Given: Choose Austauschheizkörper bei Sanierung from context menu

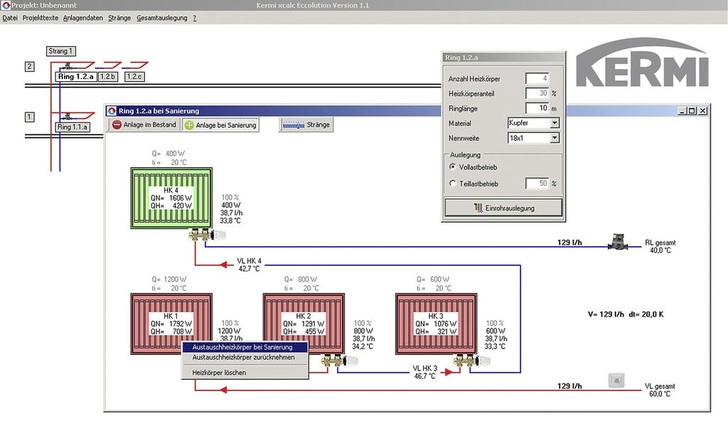Looking at the screenshot, I should click(x=243, y=347).
